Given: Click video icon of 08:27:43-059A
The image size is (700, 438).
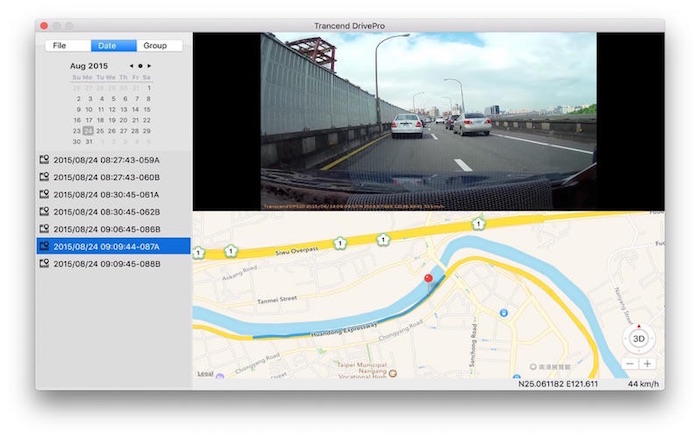Looking at the screenshot, I should (44, 159).
